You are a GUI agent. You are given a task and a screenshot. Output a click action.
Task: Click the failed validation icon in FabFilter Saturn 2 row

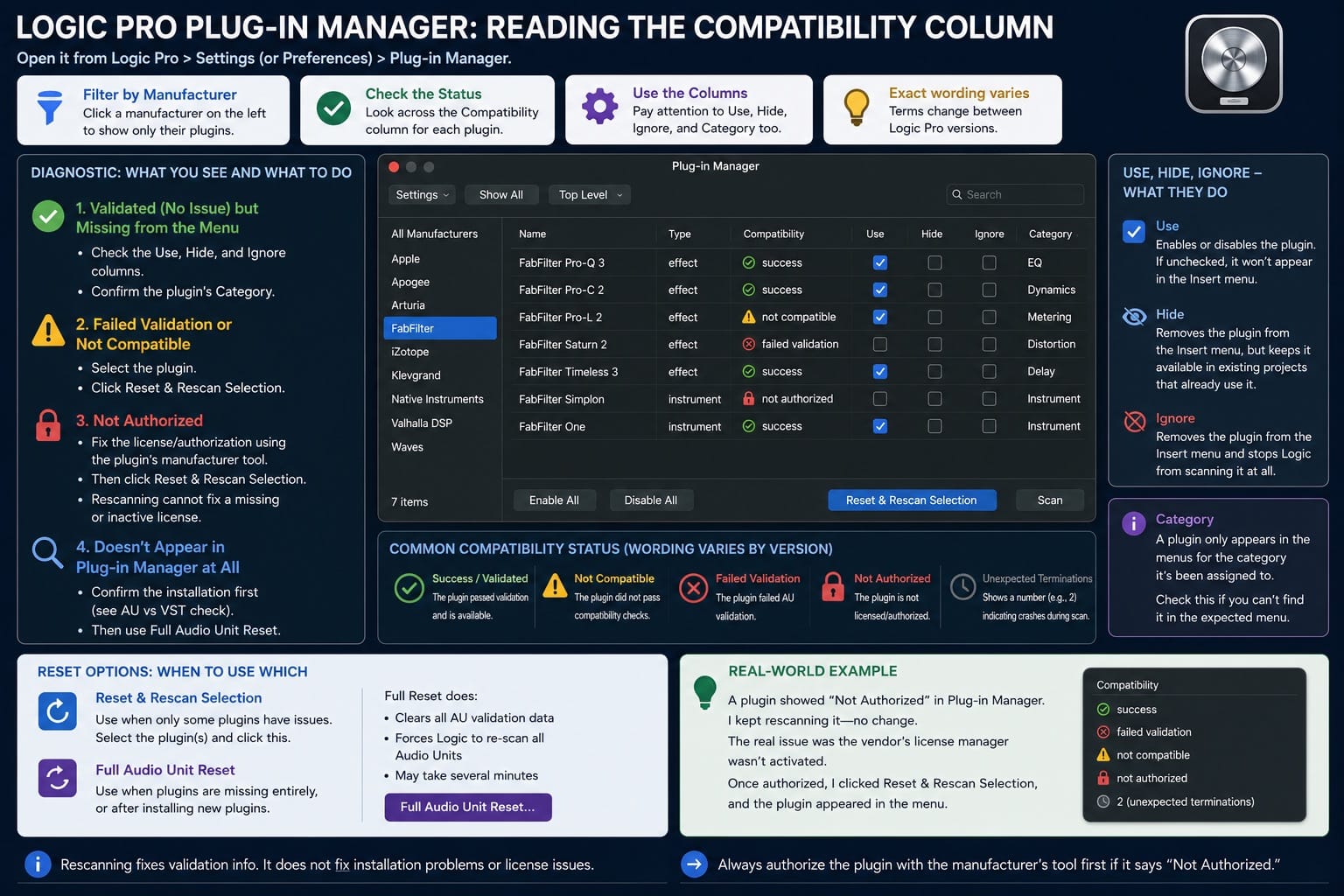click(x=749, y=344)
